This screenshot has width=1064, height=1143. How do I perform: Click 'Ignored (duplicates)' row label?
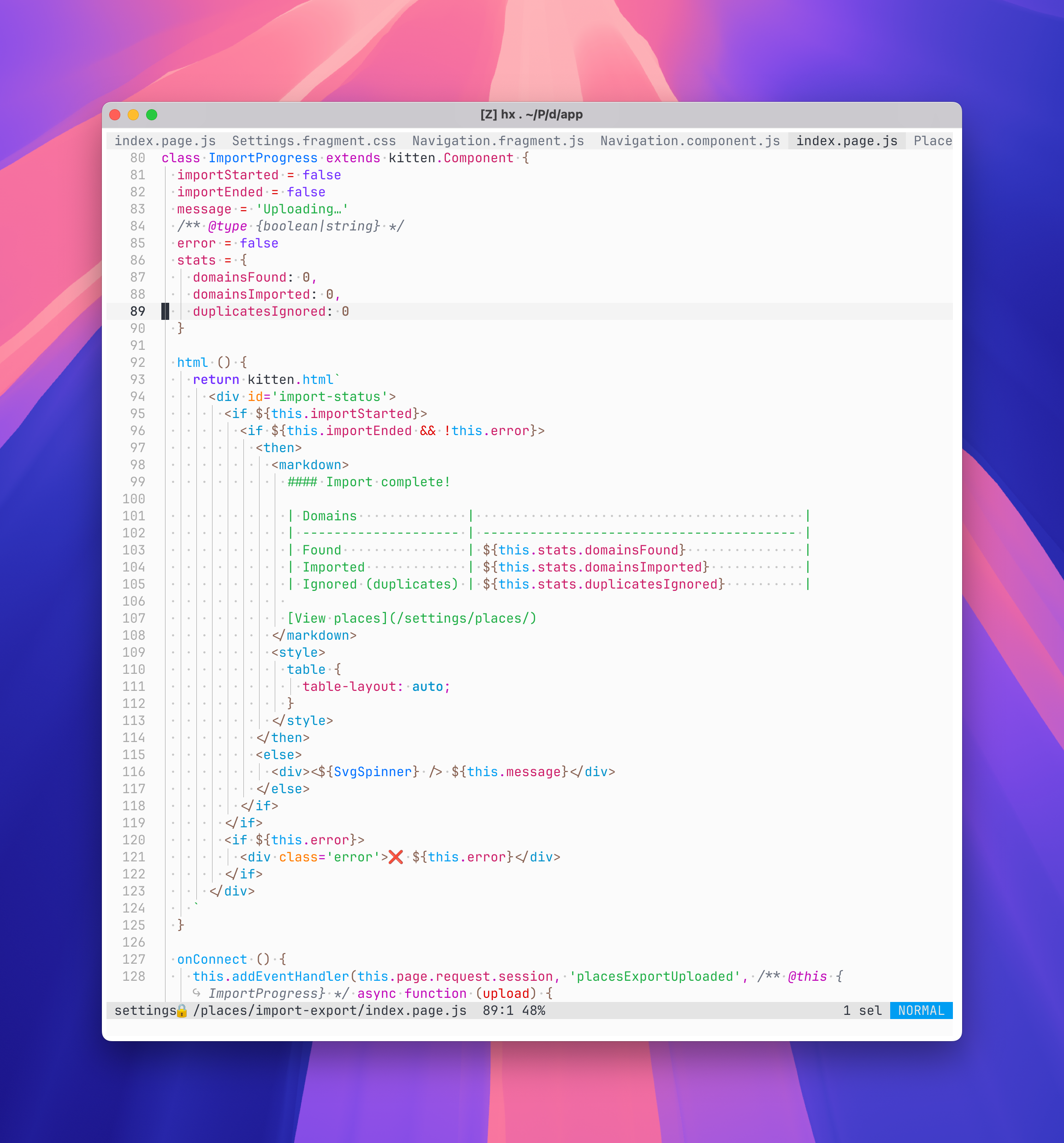[x=381, y=585]
